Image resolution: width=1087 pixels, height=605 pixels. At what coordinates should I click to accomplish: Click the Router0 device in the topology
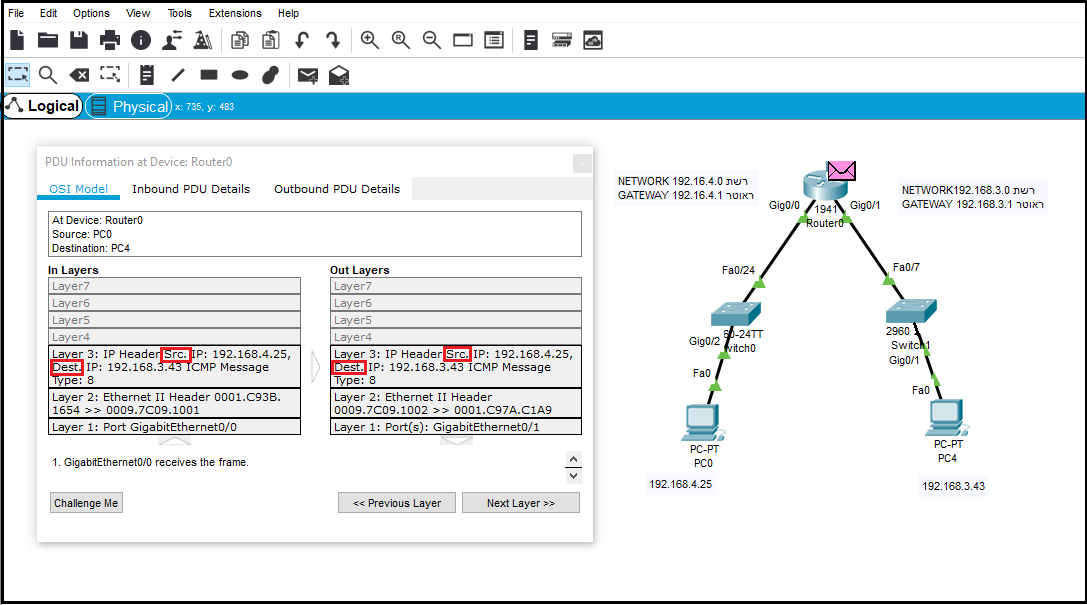pyautogui.click(x=825, y=186)
